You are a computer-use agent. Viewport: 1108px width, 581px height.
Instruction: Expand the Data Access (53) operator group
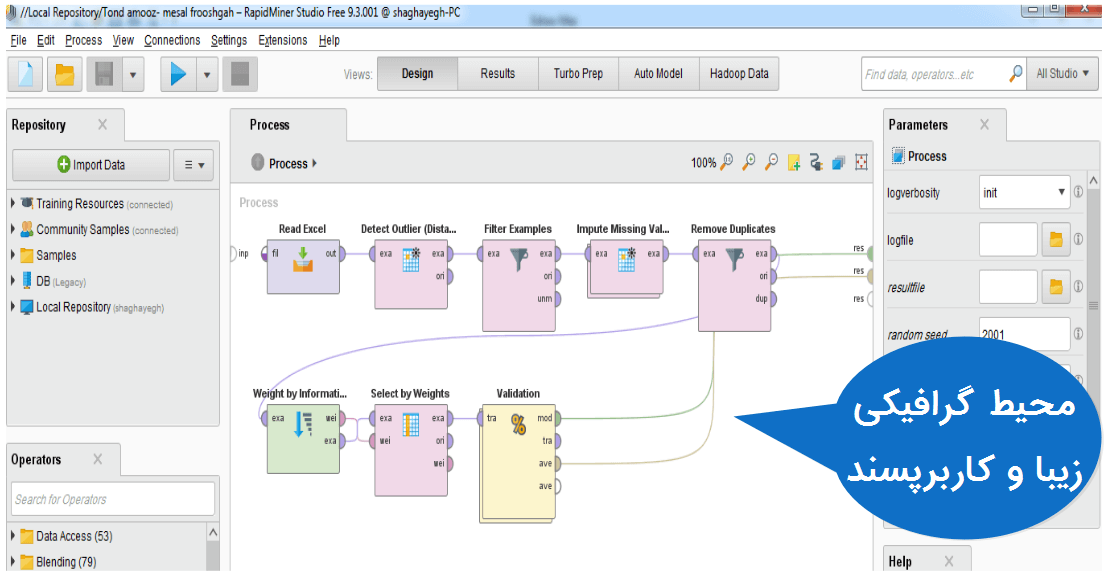coord(13,536)
